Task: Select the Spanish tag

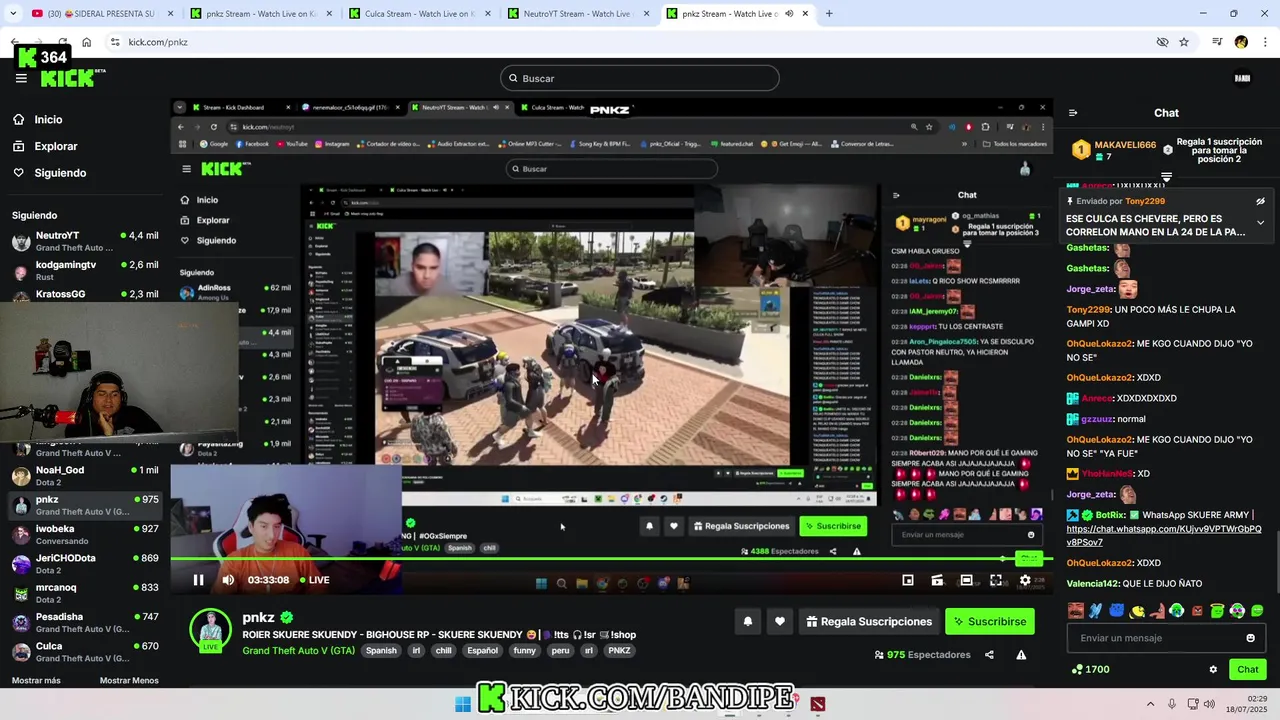Action: (381, 650)
